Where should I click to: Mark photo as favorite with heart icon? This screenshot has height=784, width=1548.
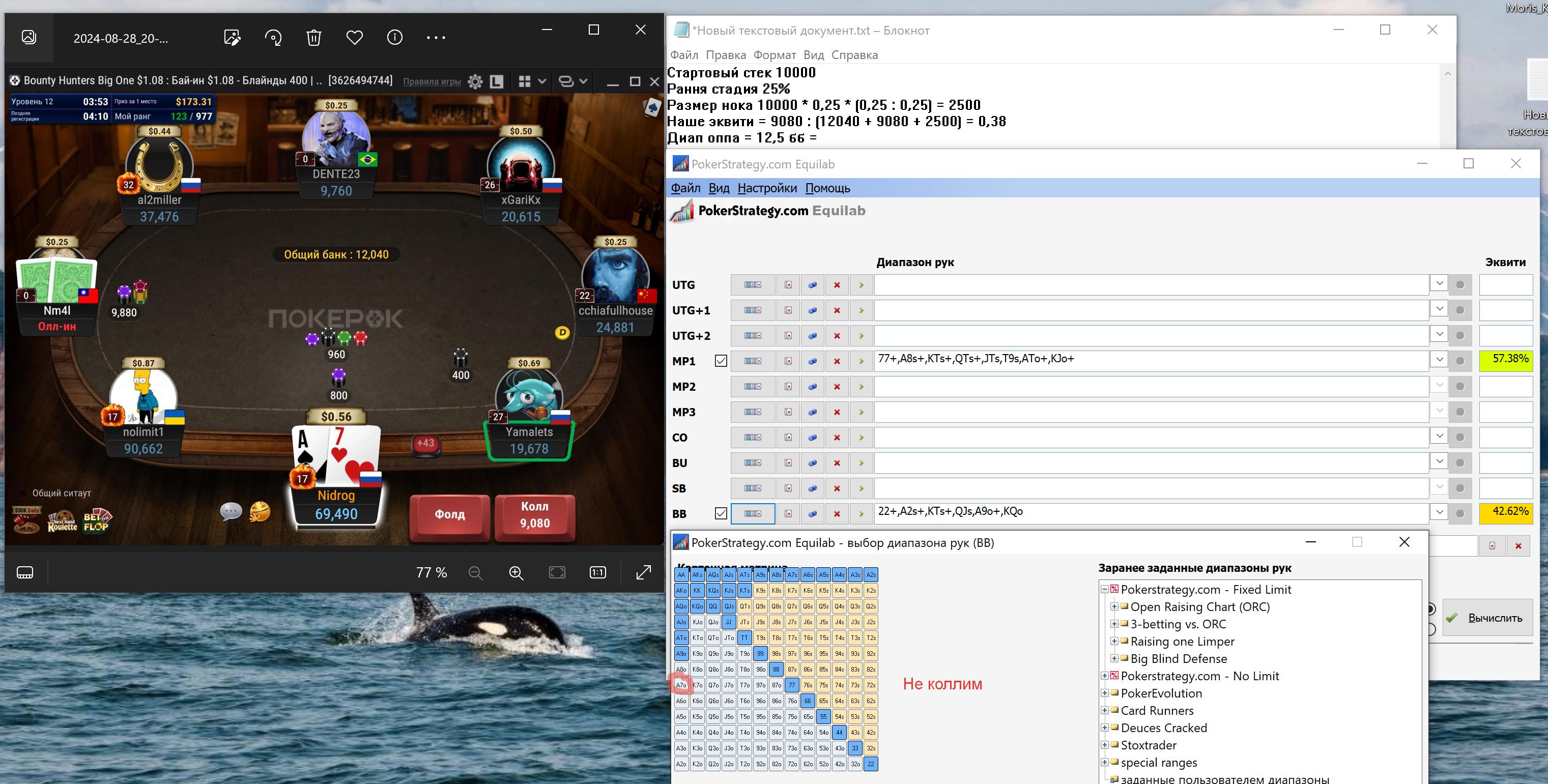pos(355,37)
